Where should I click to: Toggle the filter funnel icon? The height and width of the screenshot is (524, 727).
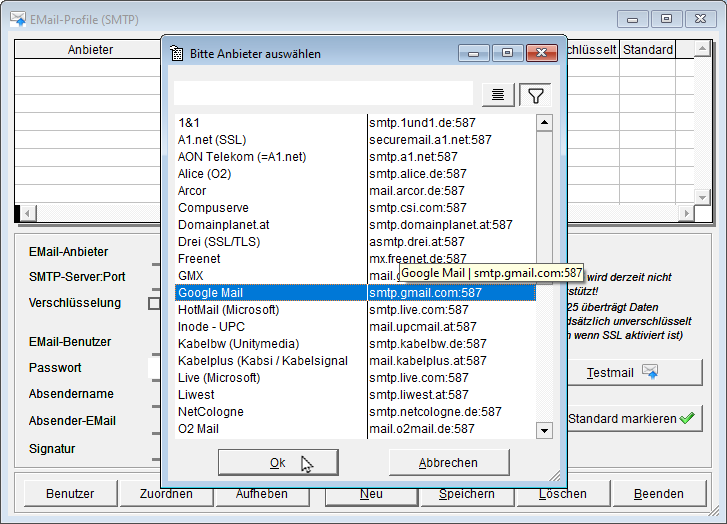pos(536,95)
